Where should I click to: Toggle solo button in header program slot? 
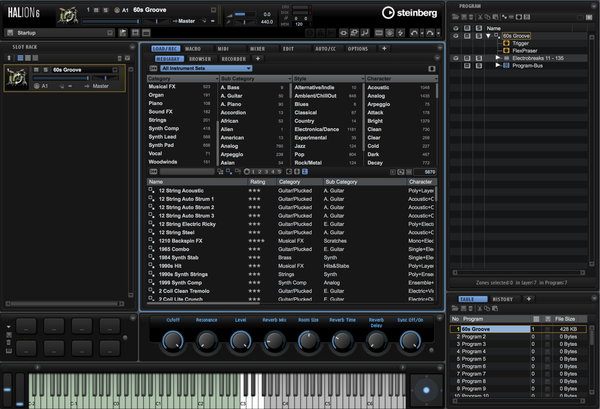click(106, 10)
